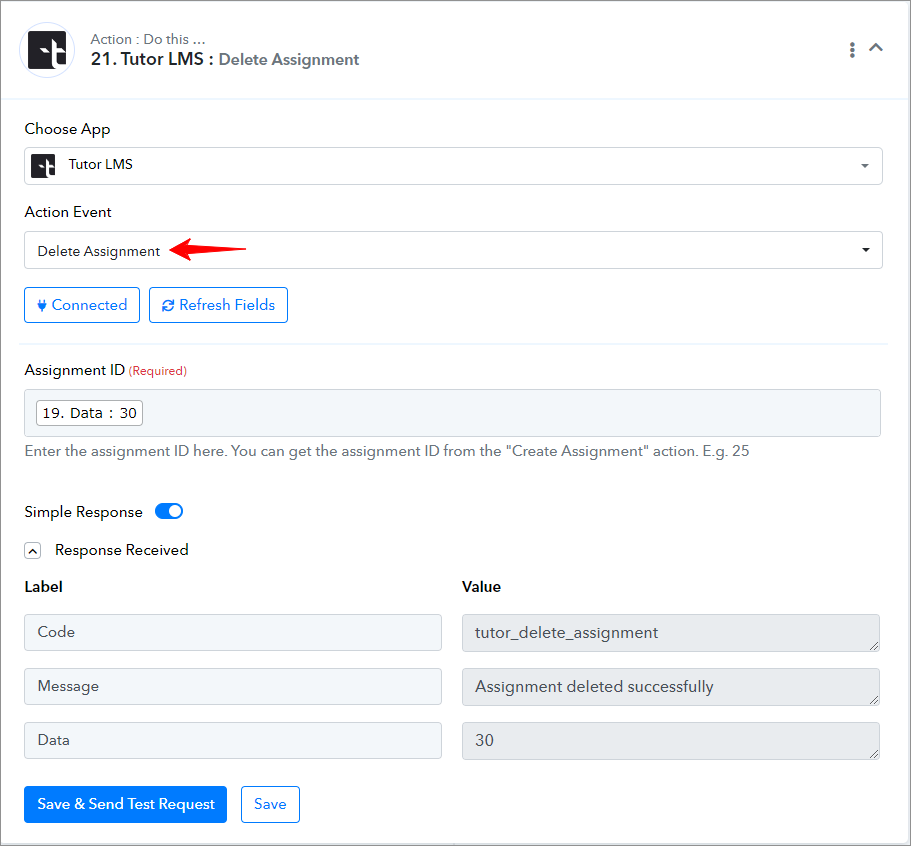Open the Choose App dropdown
The image size is (911, 846).
[453, 166]
